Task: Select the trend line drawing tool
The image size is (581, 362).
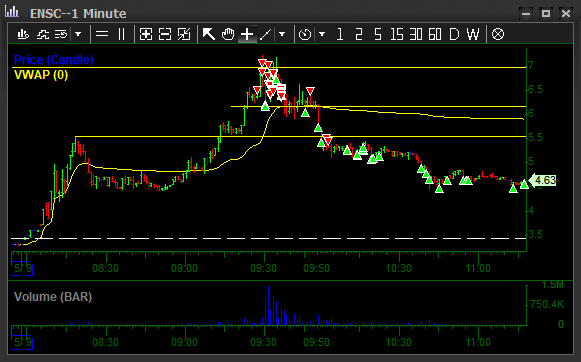Action: coord(266,34)
